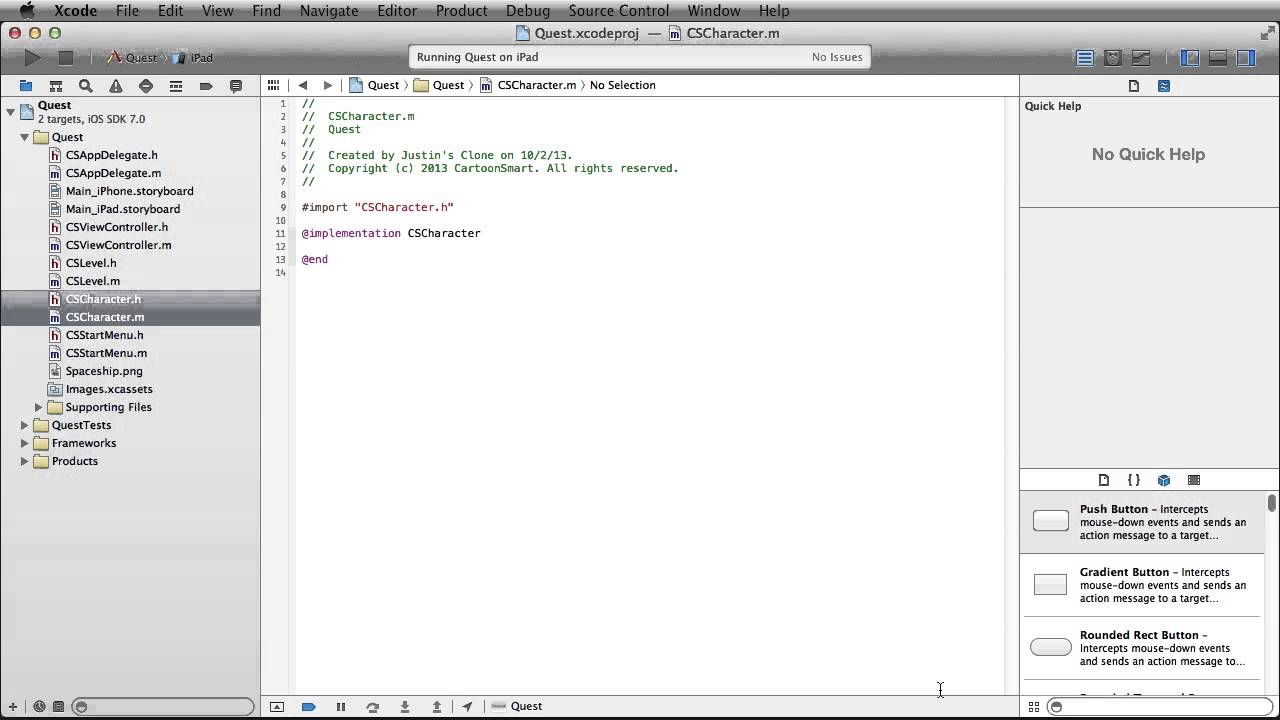Select the Push Button library object

pyautogui.click(x=1142, y=522)
